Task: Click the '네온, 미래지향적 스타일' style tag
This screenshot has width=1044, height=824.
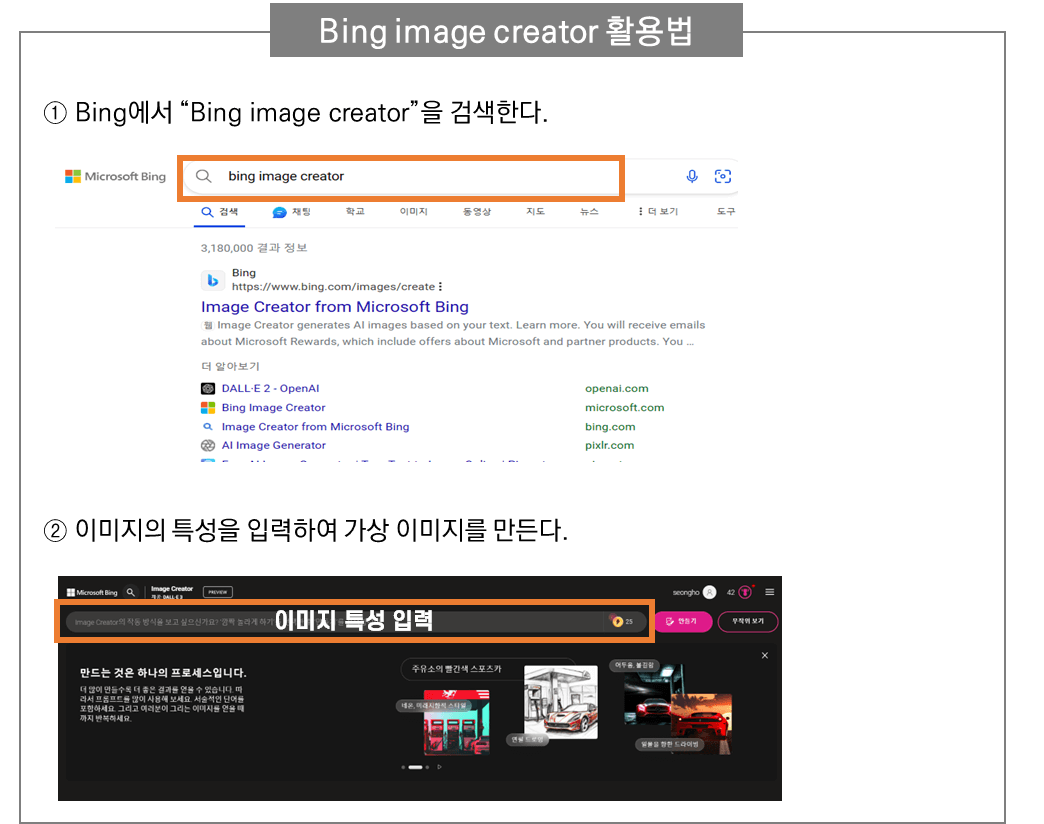Action: click(x=434, y=706)
